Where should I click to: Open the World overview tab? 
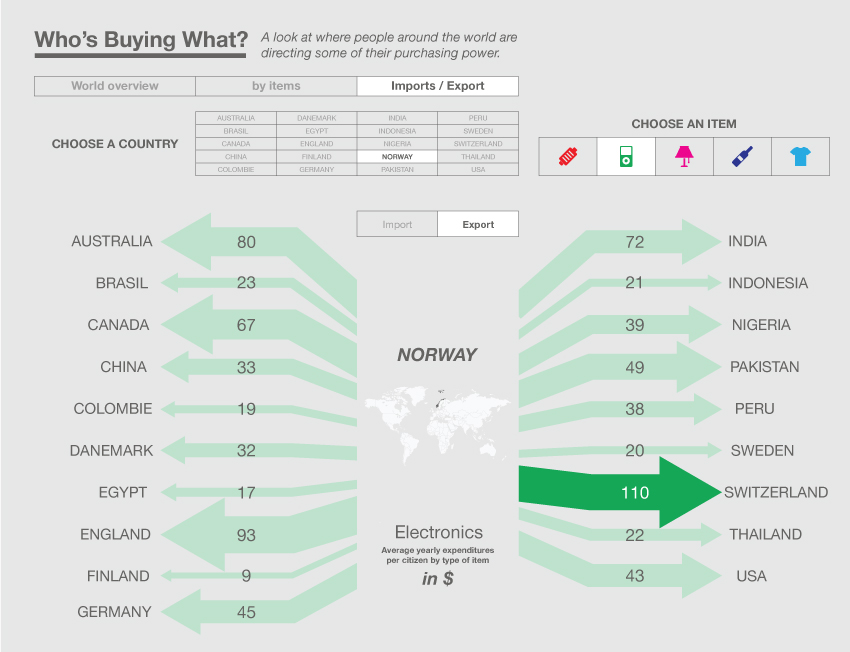tap(115, 86)
